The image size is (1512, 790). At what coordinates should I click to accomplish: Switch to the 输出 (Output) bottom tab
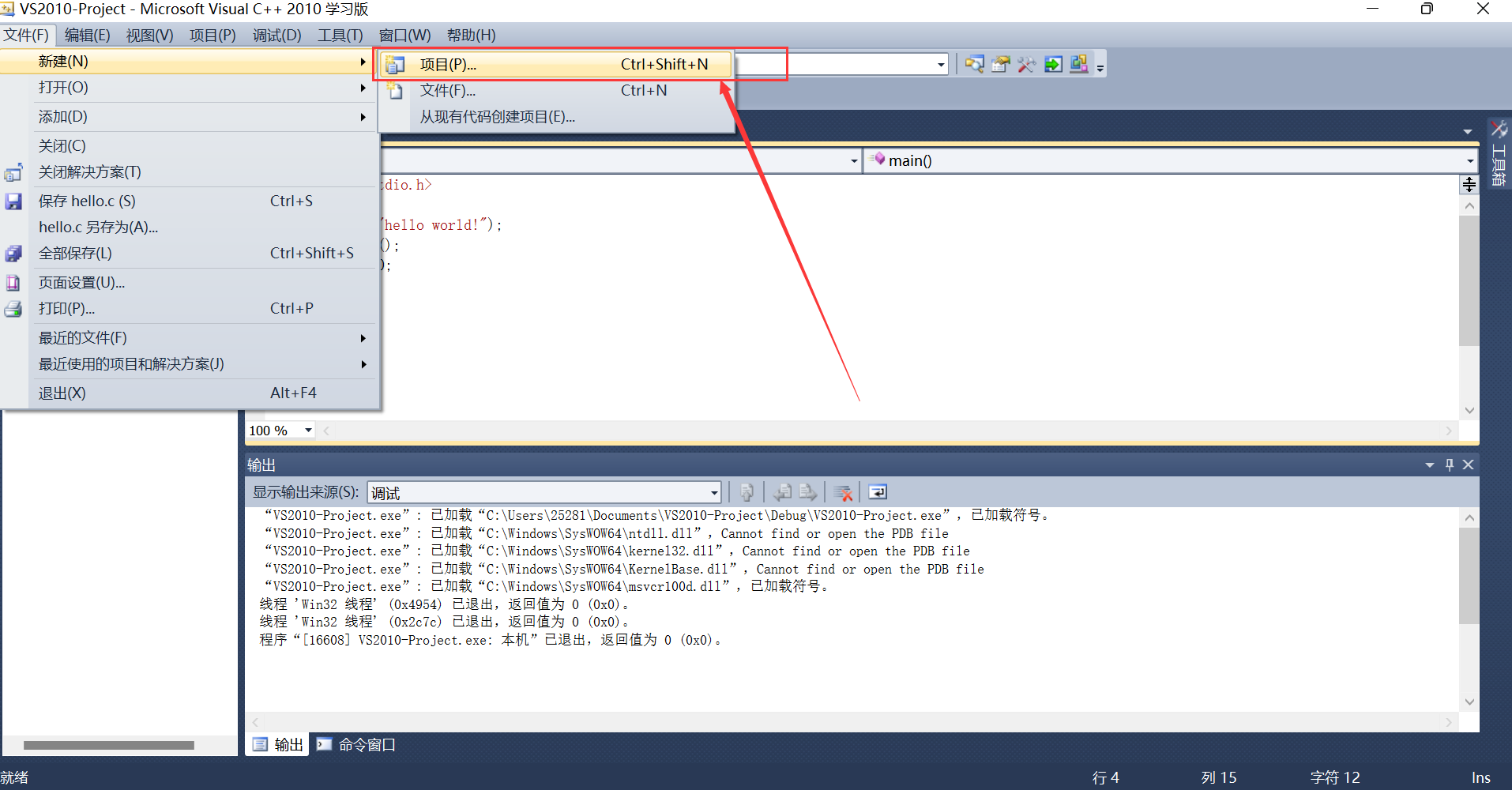tap(278, 744)
